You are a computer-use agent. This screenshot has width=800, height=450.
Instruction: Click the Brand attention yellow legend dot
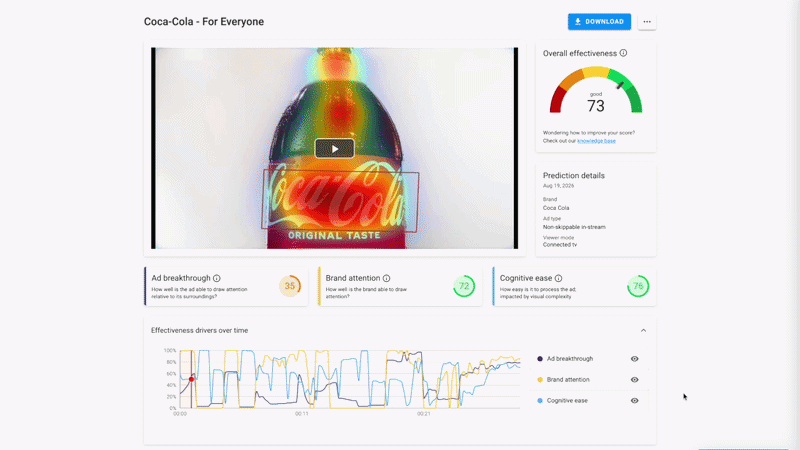coord(540,380)
